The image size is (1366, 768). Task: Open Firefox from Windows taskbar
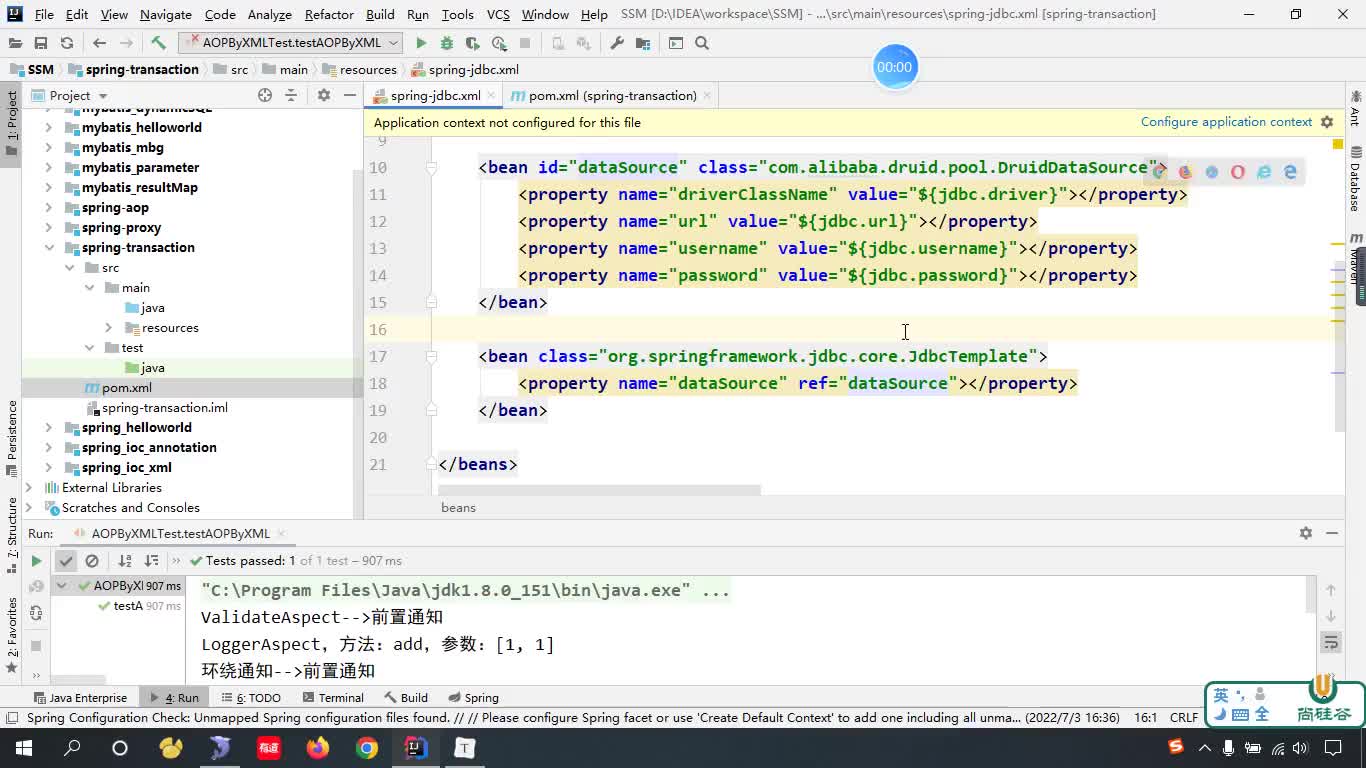318,748
